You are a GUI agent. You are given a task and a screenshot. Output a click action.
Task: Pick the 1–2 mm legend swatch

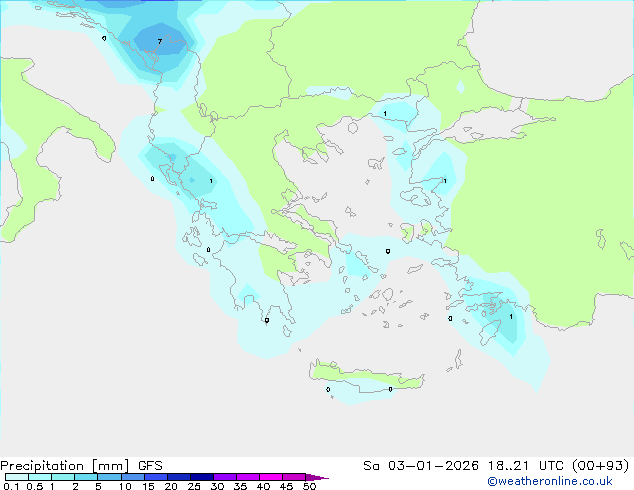[63, 477]
